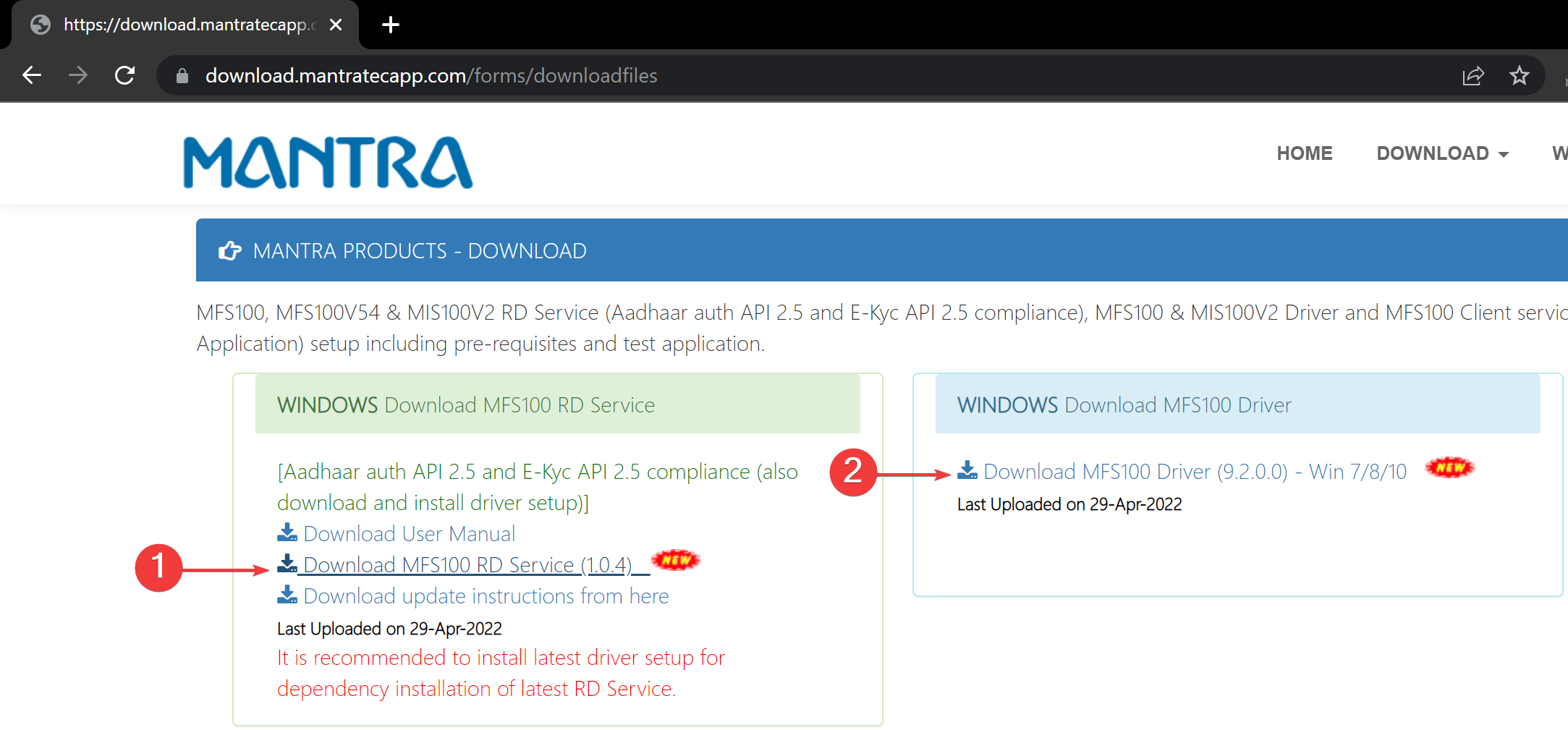The image size is (1568, 730).
Task: Open the HOME menu item
Action: [1305, 153]
